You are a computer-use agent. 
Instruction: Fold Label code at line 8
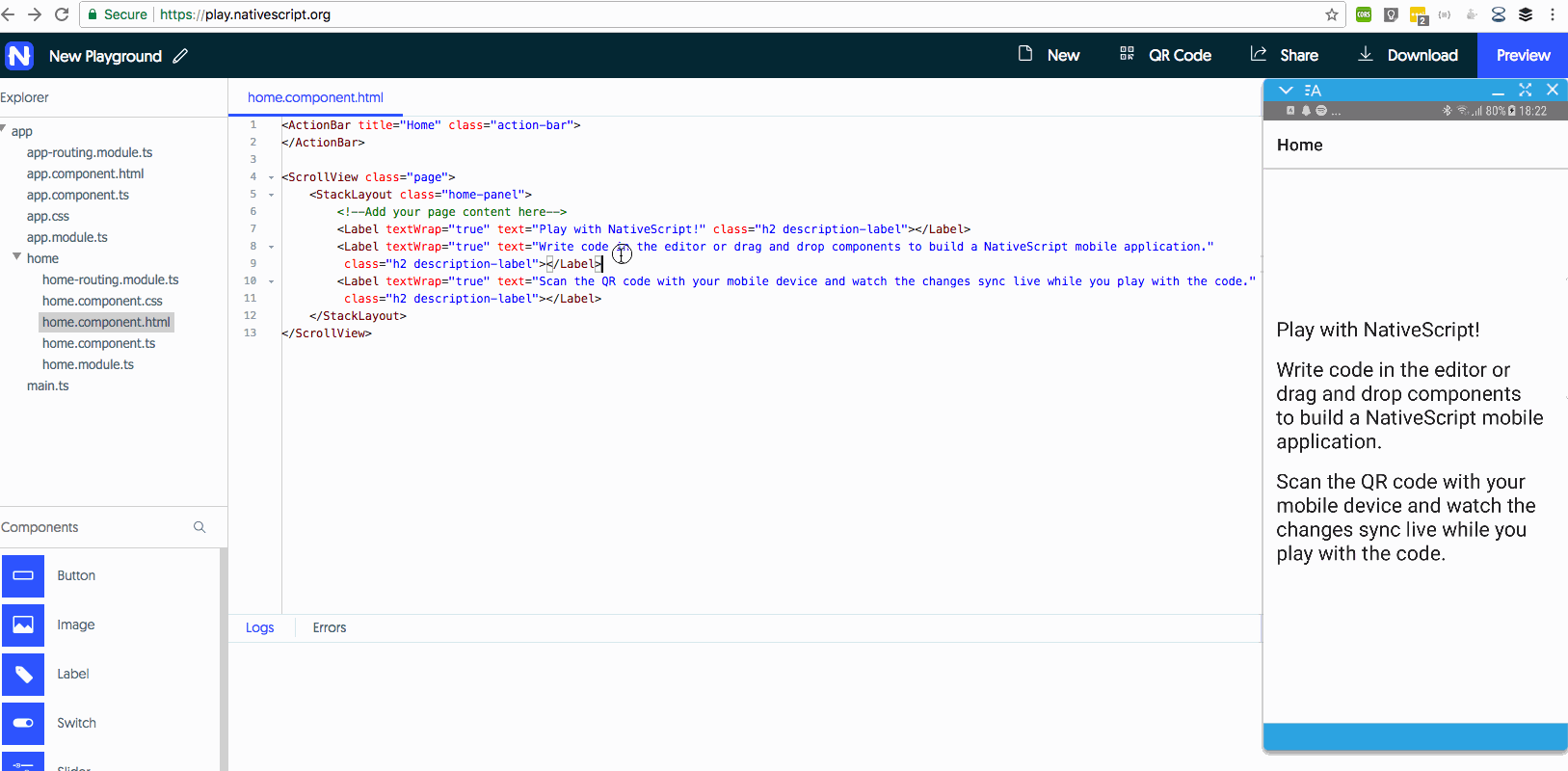tap(271, 247)
